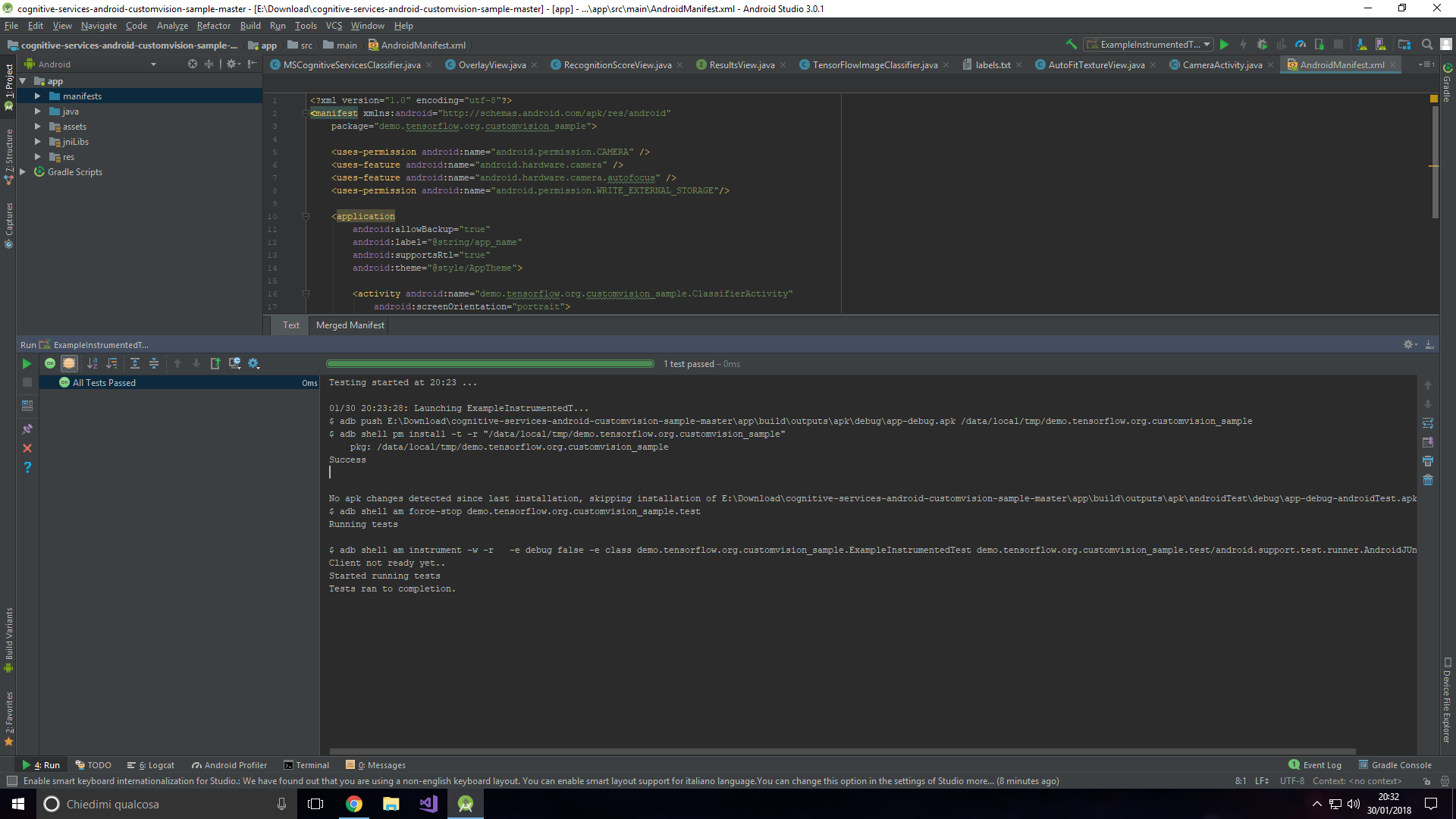Export test results from the Run panel
This screenshot has height=819, width=1456.
(x=215, y=363)
